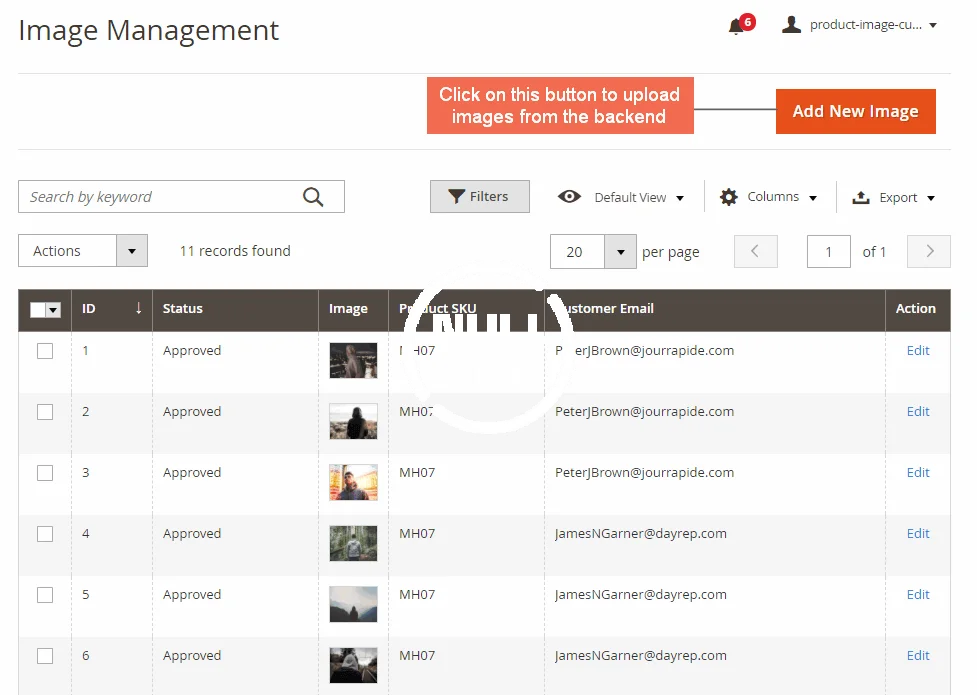977x695 pixels.
Task: Open the Filters panel
Action: 479,197
